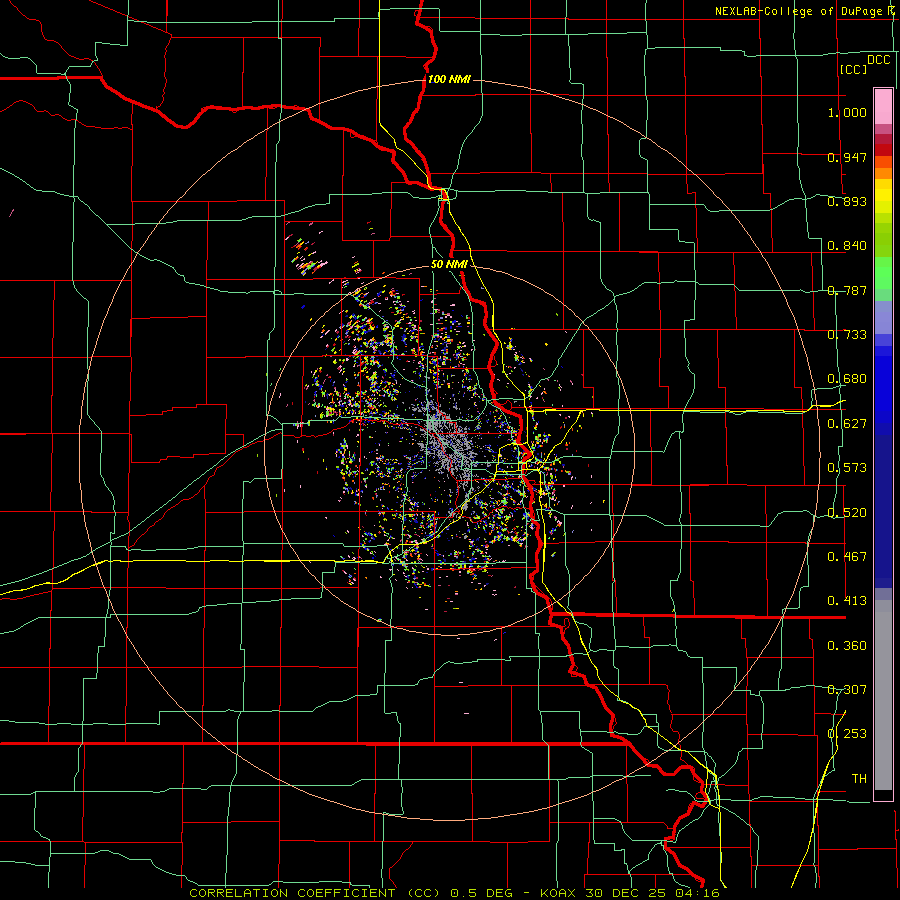Screen dimensions: 900x900
Task: Select the 0.733 color scale value
Action: pos(847,335)
